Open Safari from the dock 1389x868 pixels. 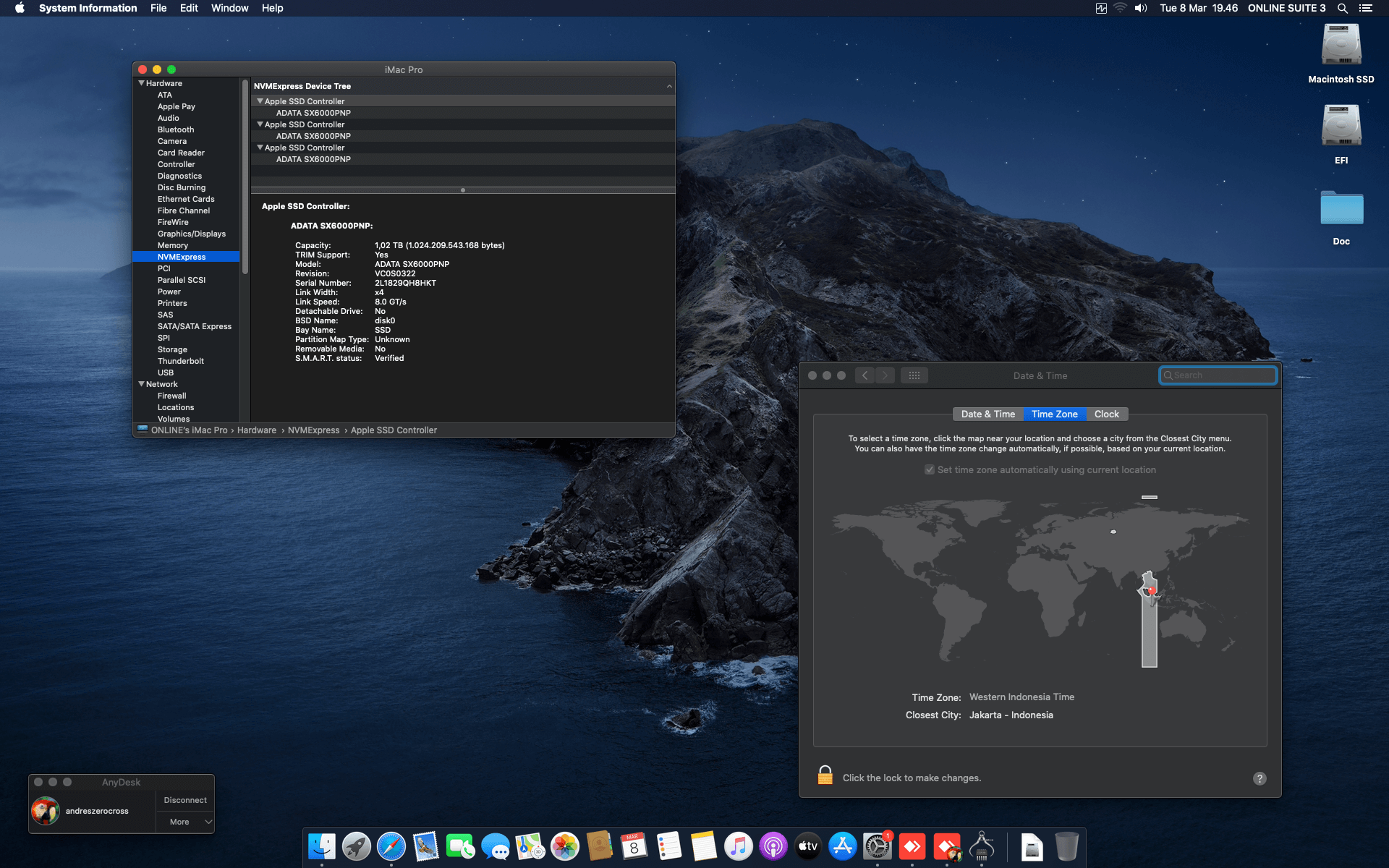tap(391, 846)
